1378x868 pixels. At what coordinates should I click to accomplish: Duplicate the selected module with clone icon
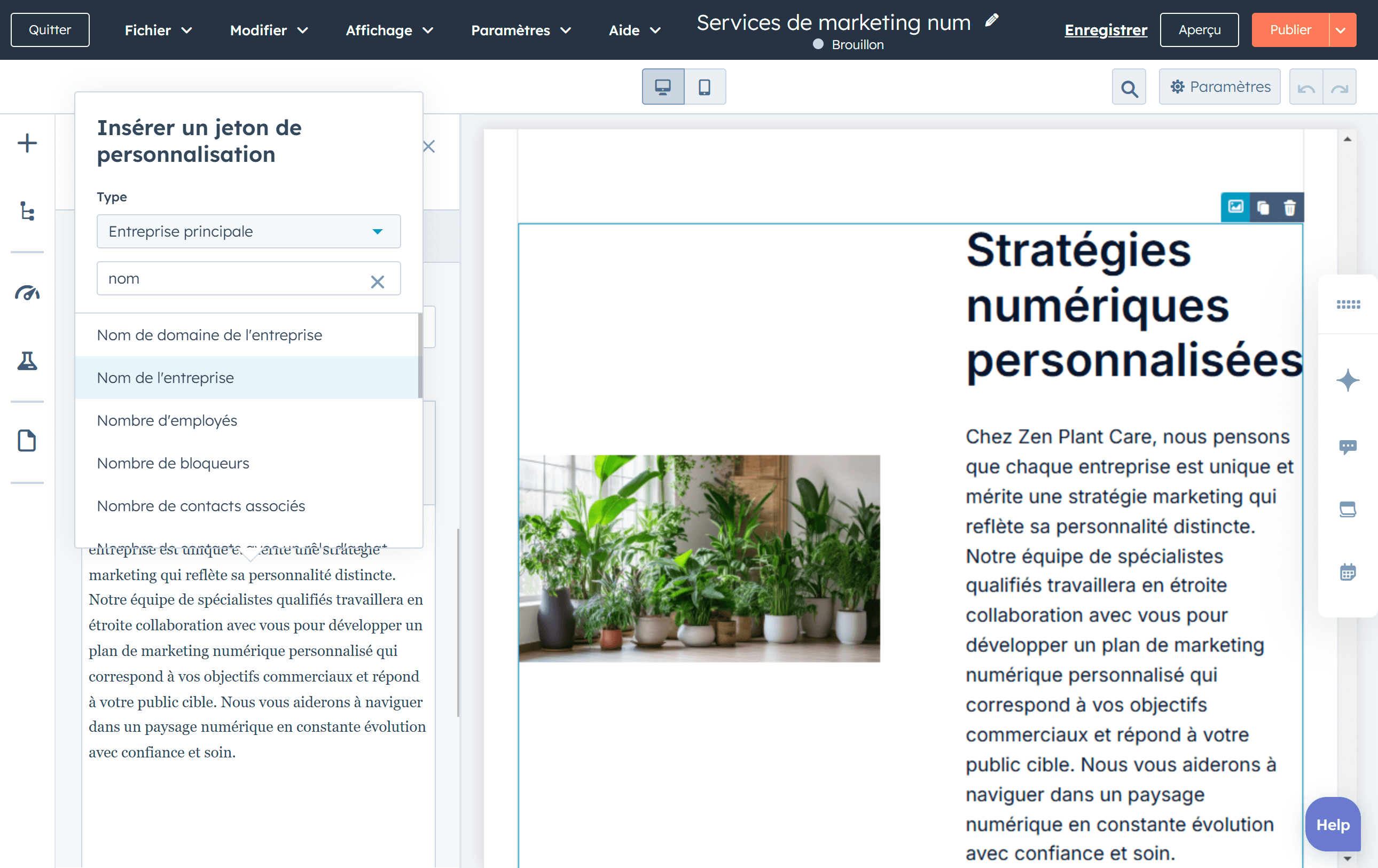tap(1263, 208)
